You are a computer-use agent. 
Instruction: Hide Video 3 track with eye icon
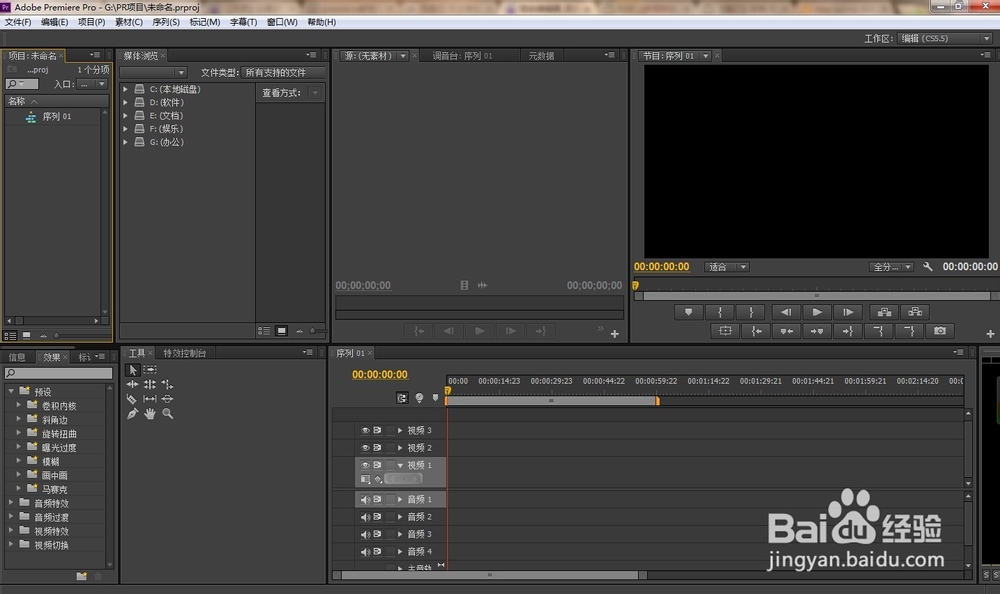[365, 431]
